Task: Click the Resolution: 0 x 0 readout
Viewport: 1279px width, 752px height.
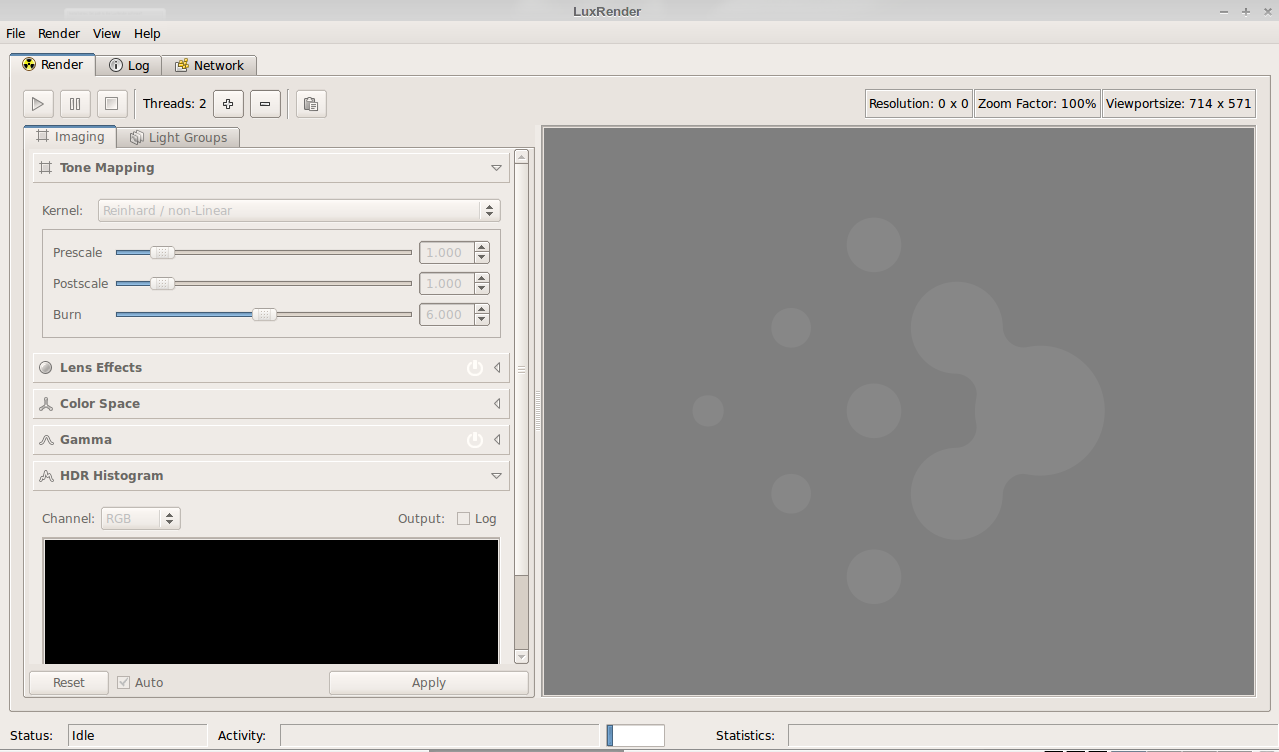Action: pos(919,104)
